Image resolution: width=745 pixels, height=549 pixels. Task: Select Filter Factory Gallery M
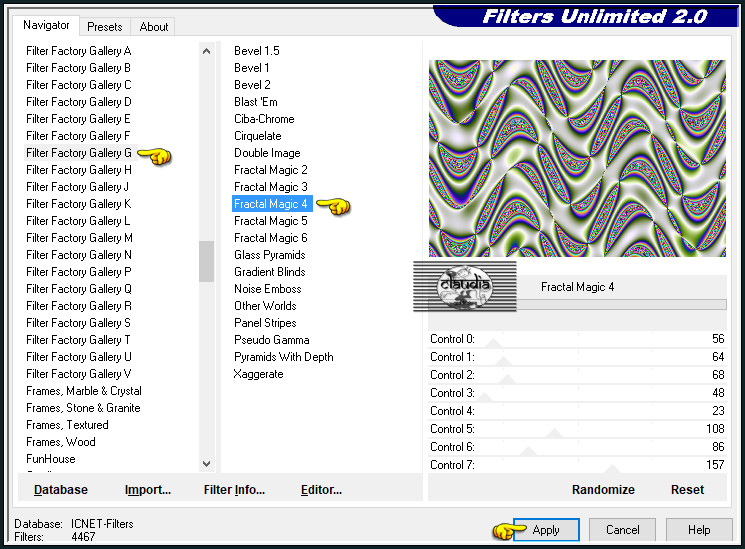[79, 238]
